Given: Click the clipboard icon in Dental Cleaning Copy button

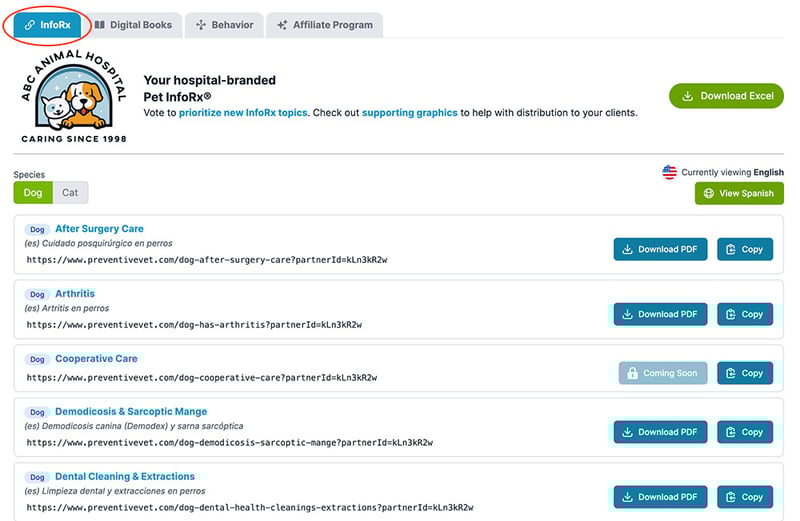Looking at the screenshot, I should pyautogui.click(x=731, y=497).
